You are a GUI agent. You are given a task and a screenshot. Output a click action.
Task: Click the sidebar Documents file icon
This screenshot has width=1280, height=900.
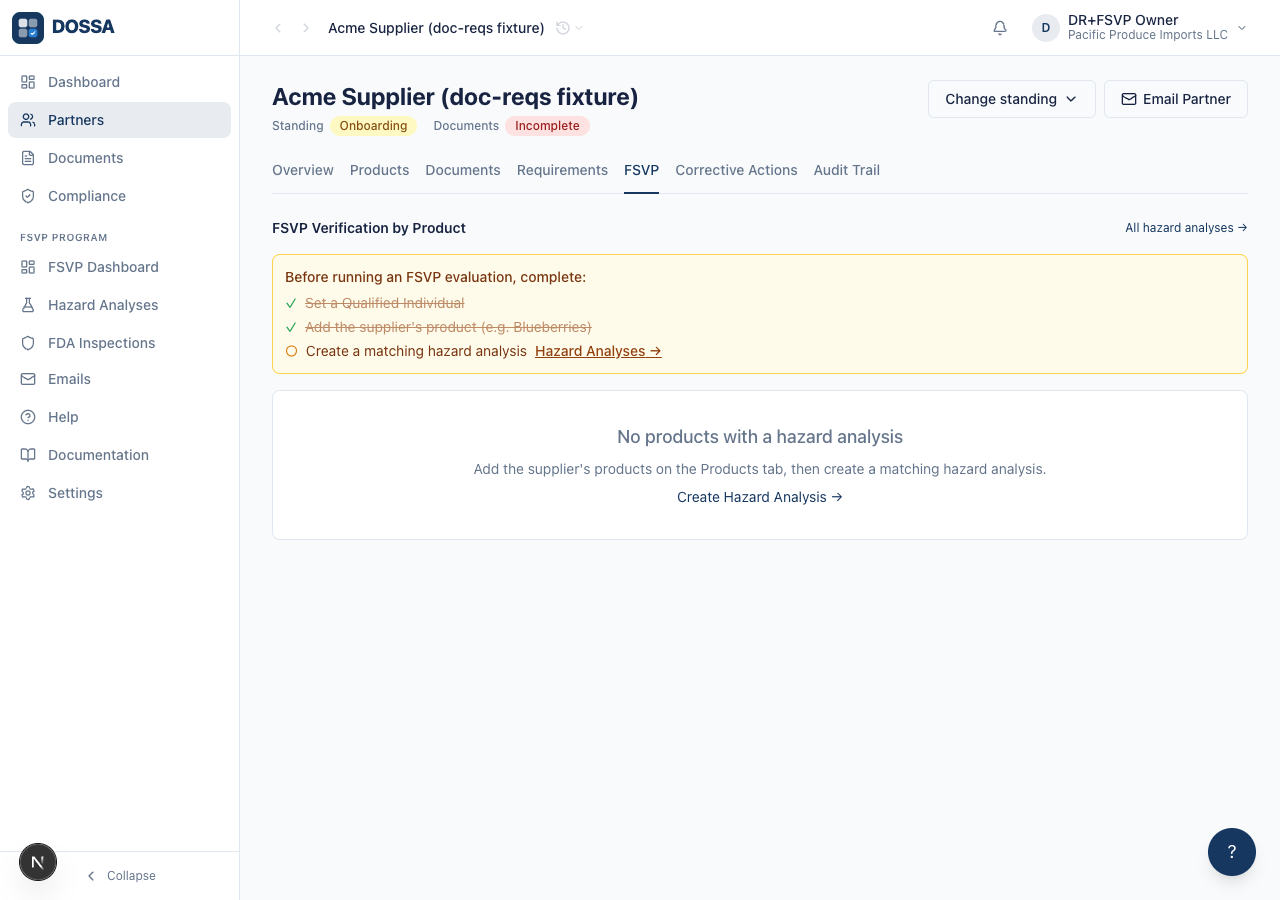(x=28, y=158)
